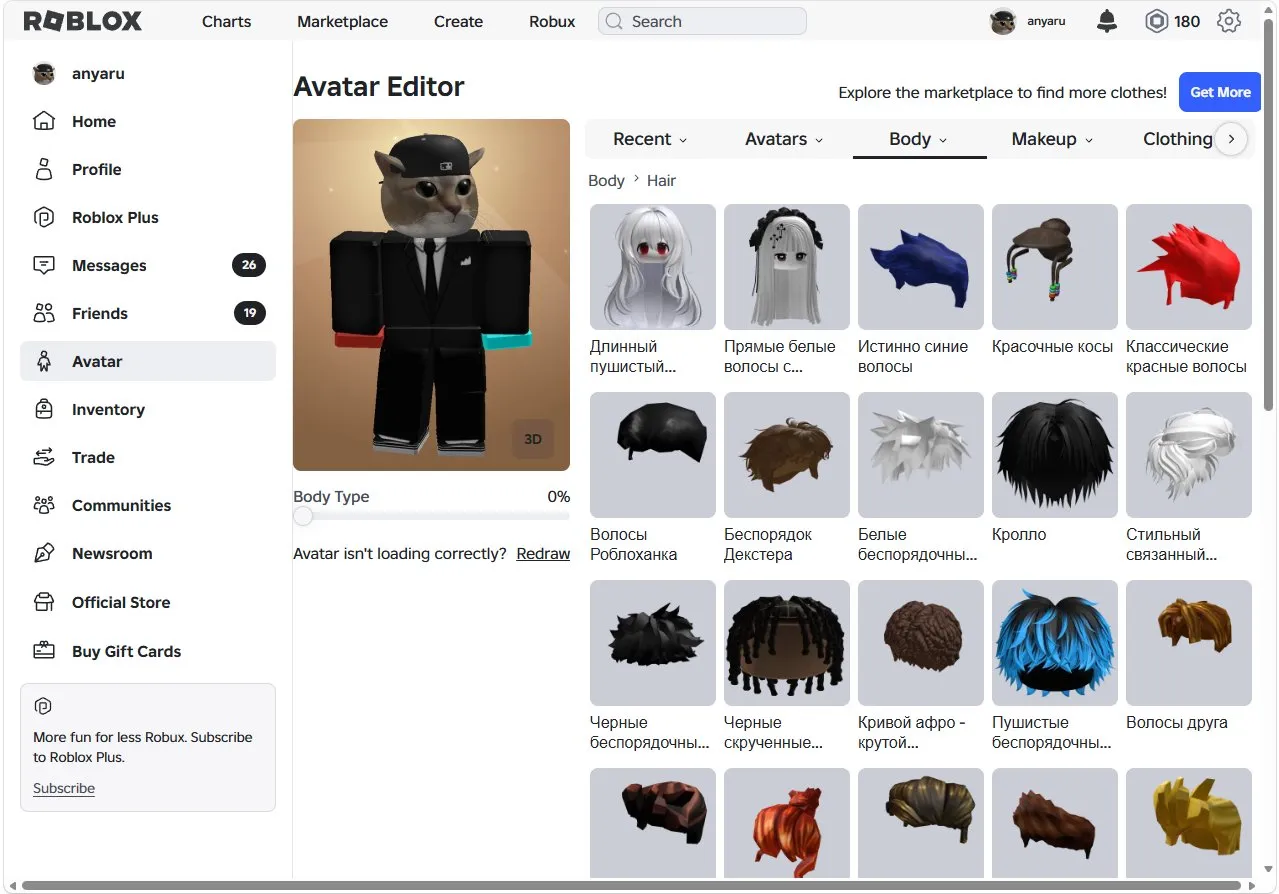Toggle the 3D avatar view button
This screenshot has height=894, width=1279.
[x=533, y=439]
